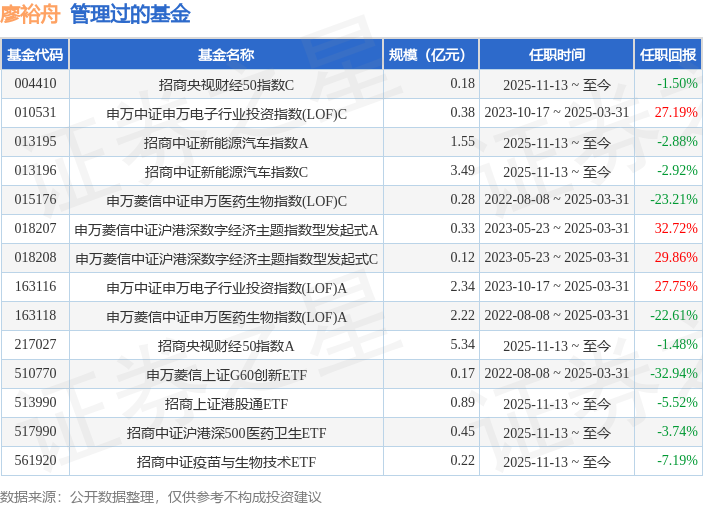703x506 pixels.
Task: Click 申万菱信中证申万医药生物指数(LOF)C
Action: pyautogui.click(x=226, y=201)
